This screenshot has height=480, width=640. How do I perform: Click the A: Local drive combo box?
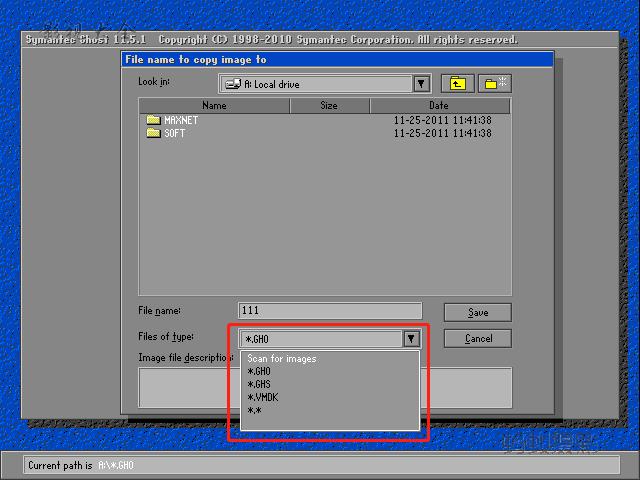coord(324,84)
